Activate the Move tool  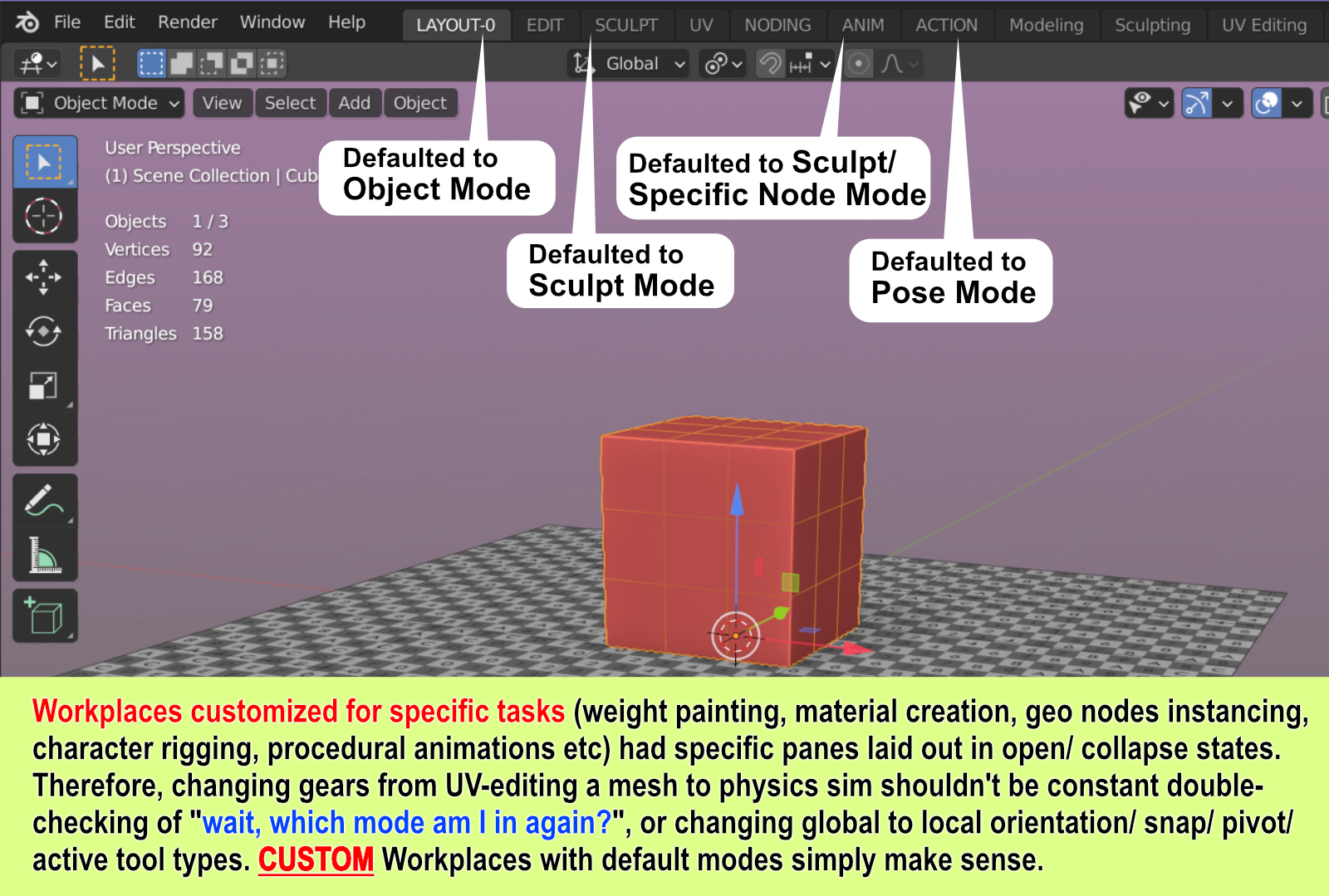click(x=45, y=277)
